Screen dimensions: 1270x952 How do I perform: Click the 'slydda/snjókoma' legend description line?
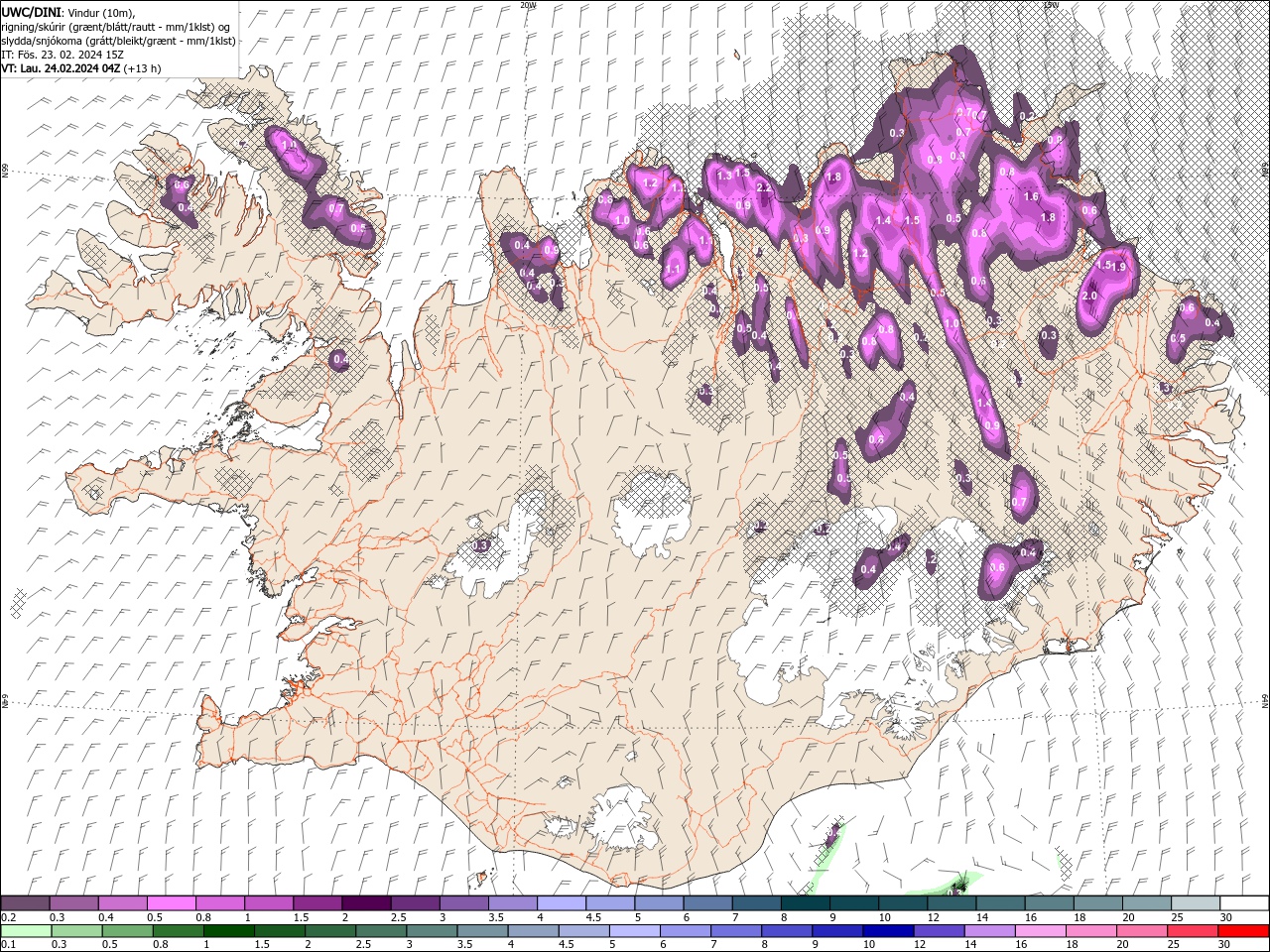click(x=118, y=41)
